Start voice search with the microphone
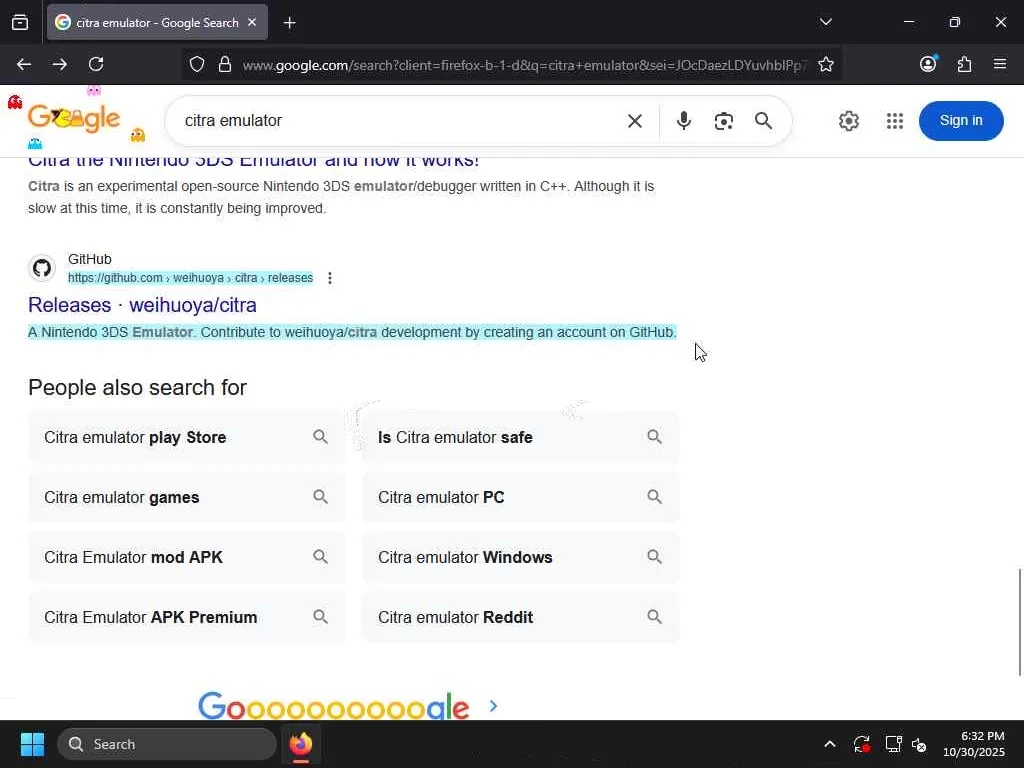The height and width of the screenshot is (768, 1024). pyautogui.click(x=684, y=121)
